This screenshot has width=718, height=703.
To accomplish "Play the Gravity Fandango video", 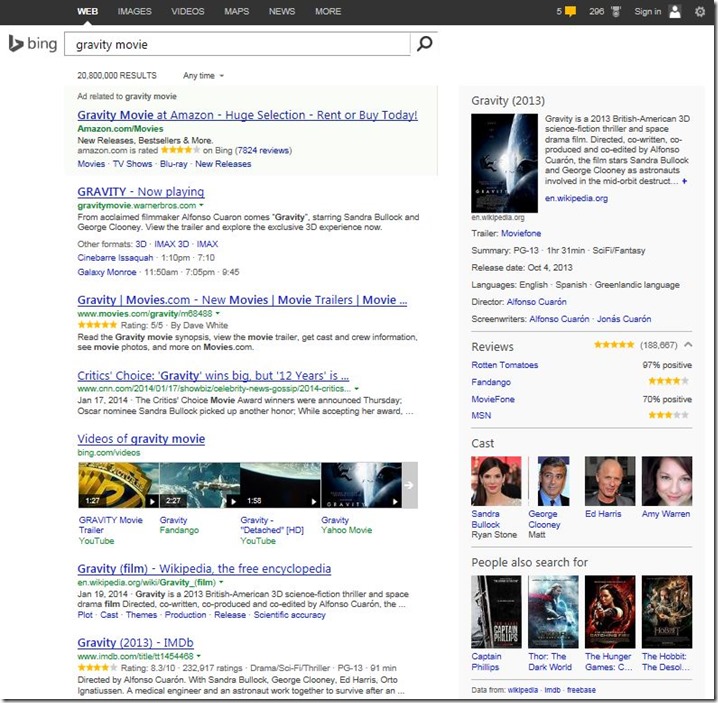I will tap(200, 485).
